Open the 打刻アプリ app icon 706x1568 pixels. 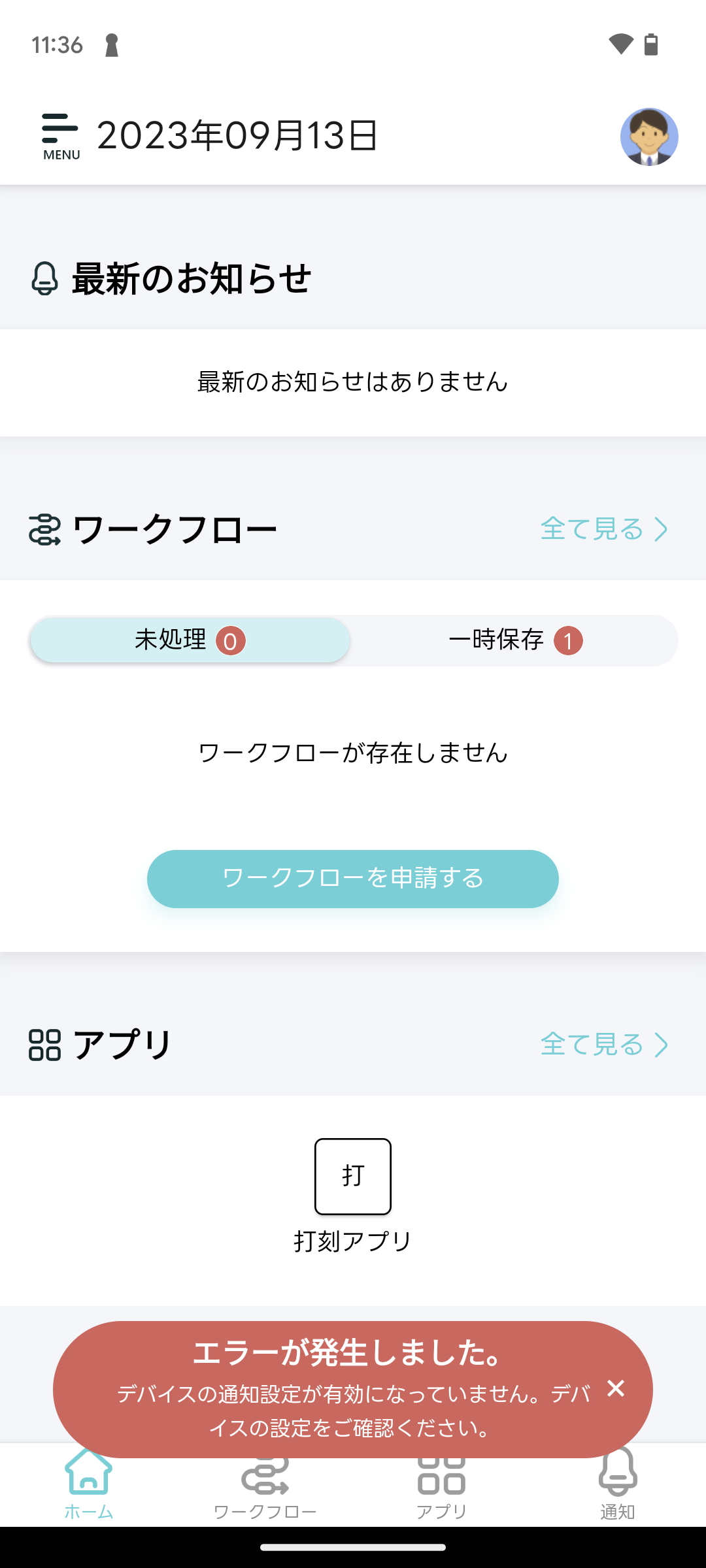pos(353,1176)
